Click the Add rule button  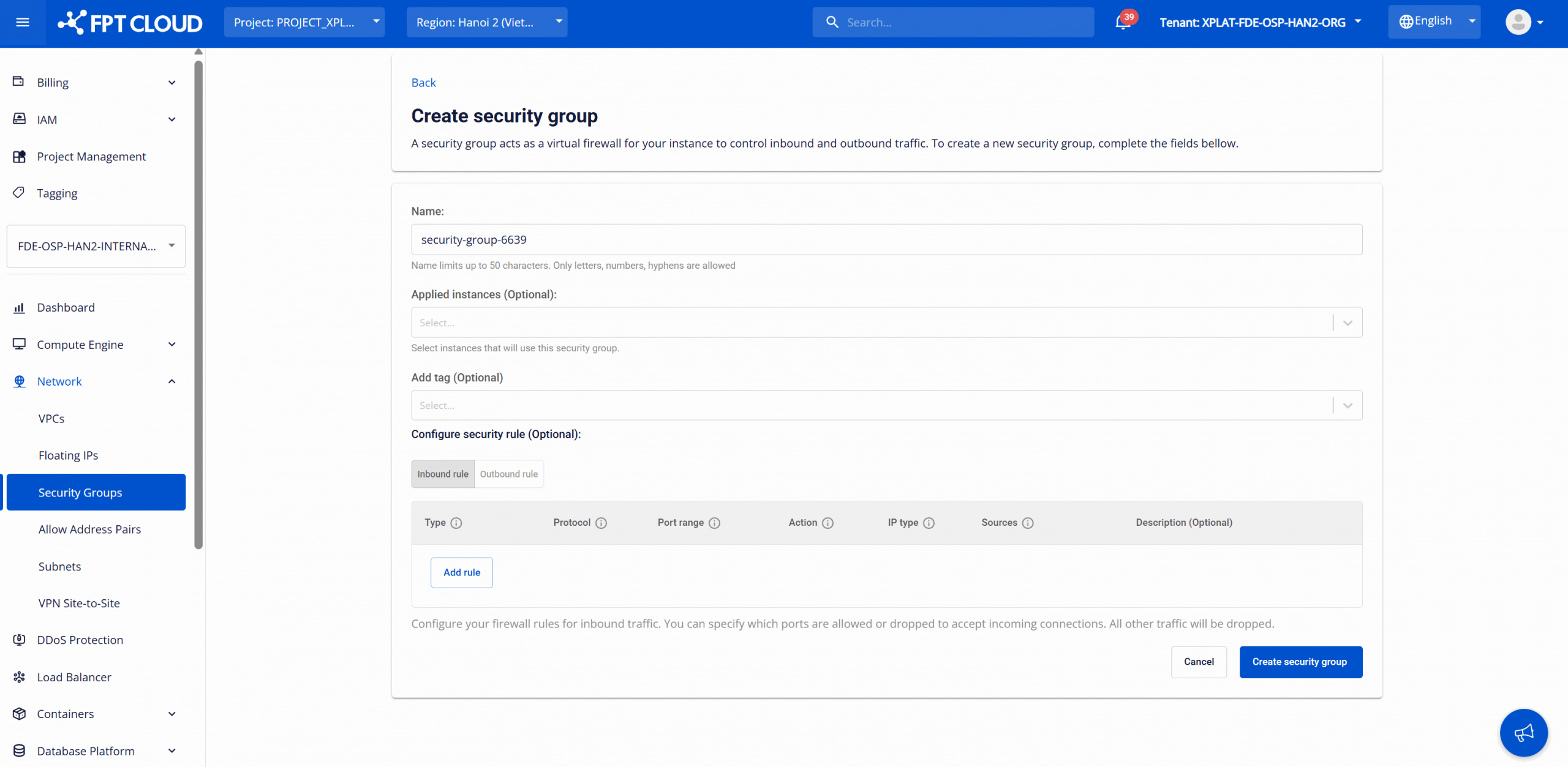[461, 572]
